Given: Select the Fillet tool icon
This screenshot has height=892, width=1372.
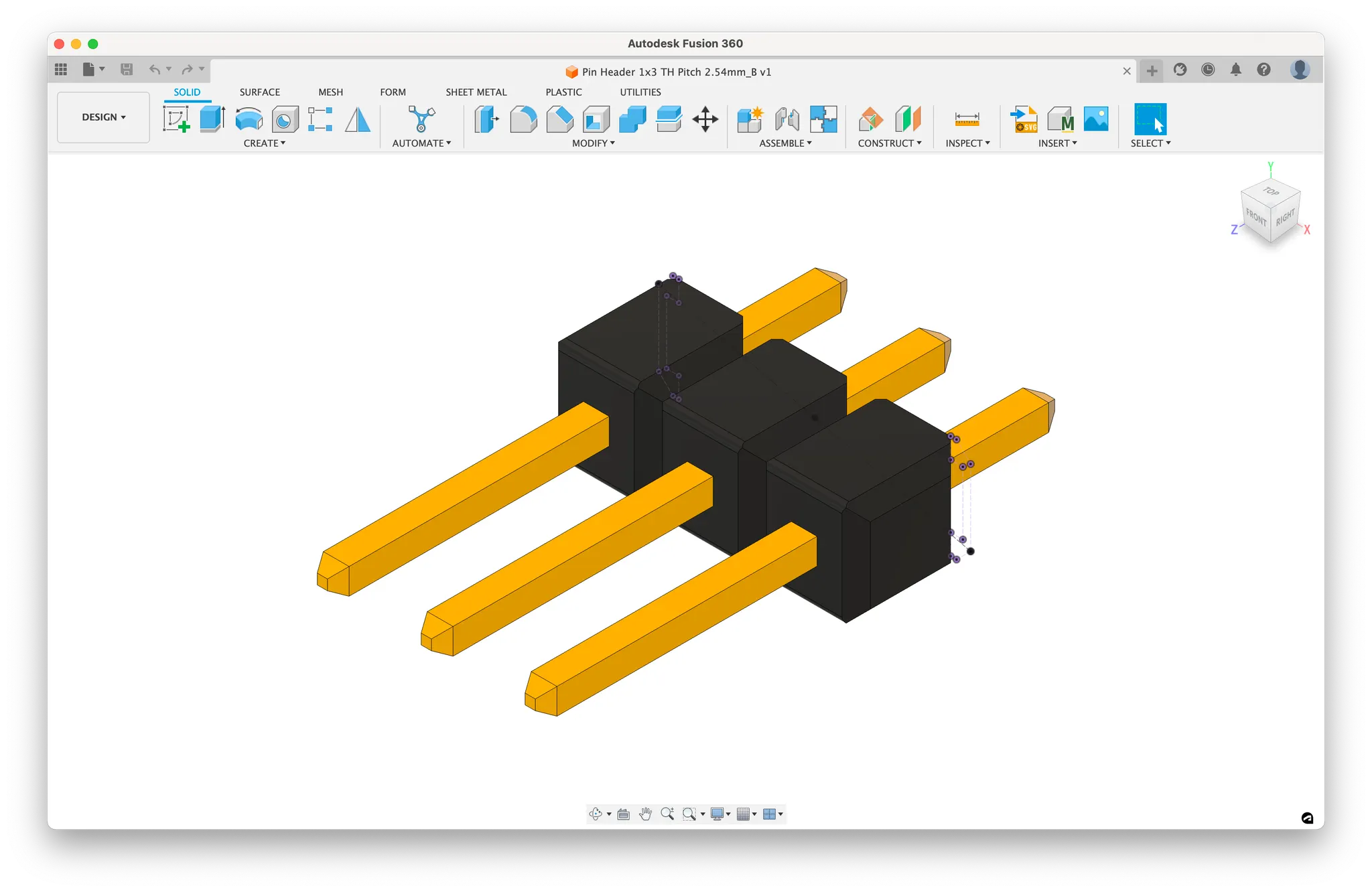Looking at the screenshot, I should (523, 119).
